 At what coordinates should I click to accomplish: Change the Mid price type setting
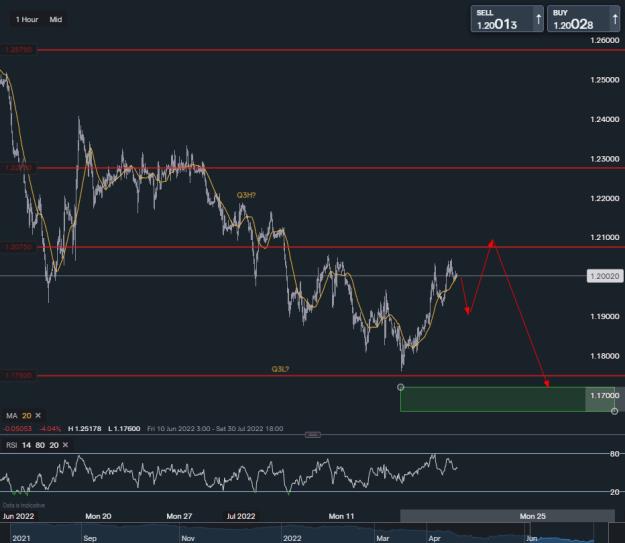point(56,20)
